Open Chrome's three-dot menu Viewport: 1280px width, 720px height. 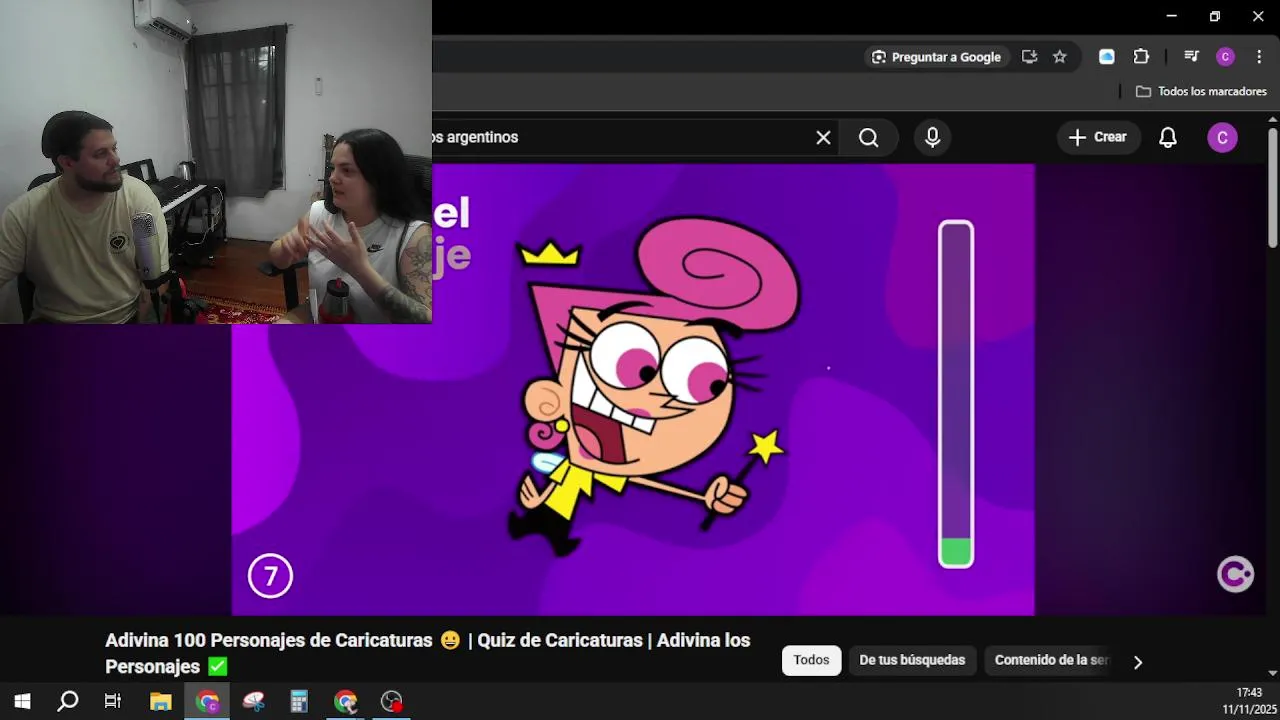1259,57
